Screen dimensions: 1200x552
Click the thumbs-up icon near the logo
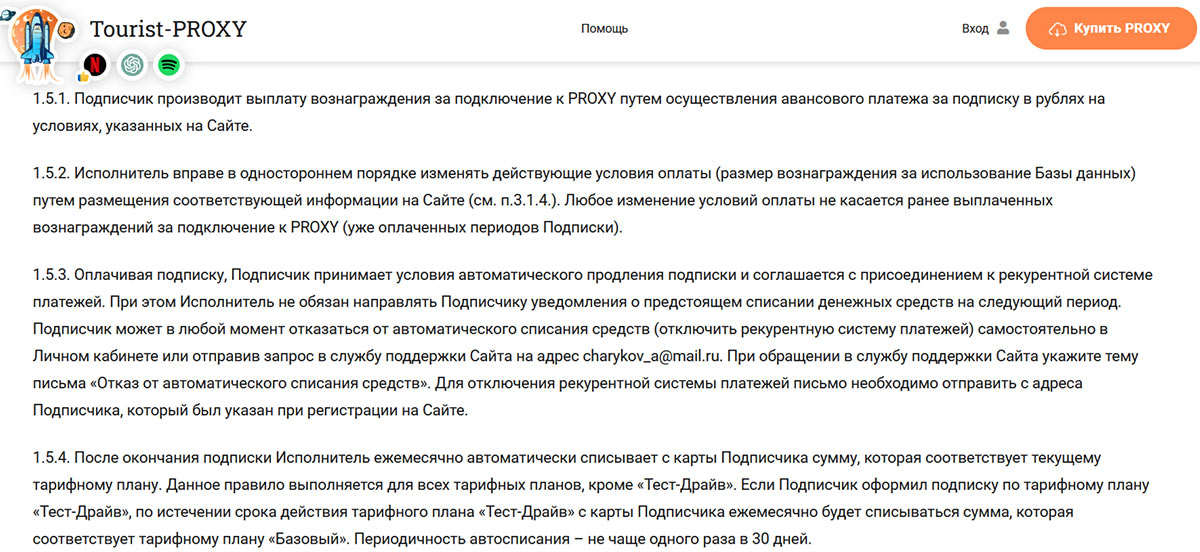coord(85,75)
